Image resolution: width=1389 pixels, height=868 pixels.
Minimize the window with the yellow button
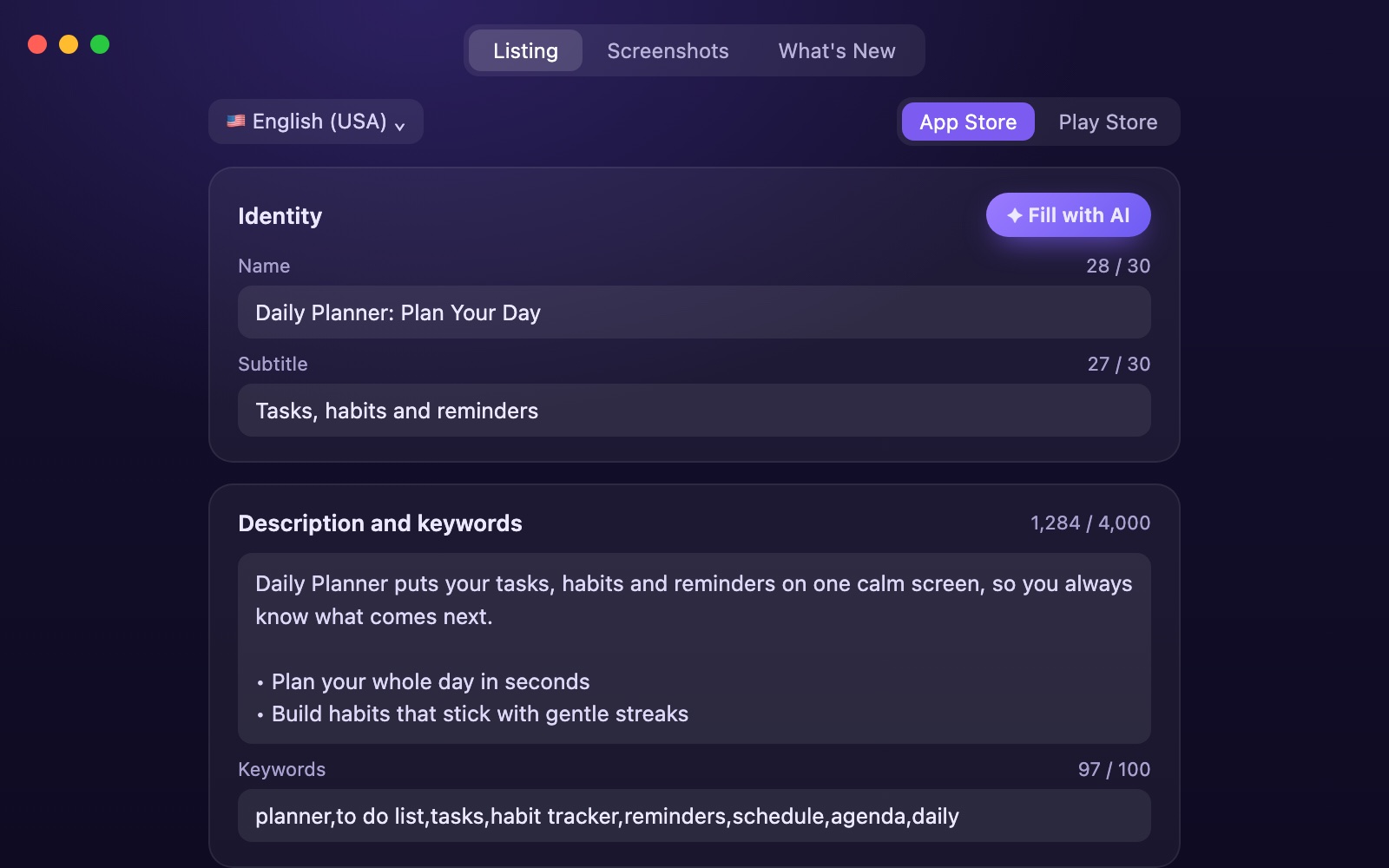coord(69,44)
